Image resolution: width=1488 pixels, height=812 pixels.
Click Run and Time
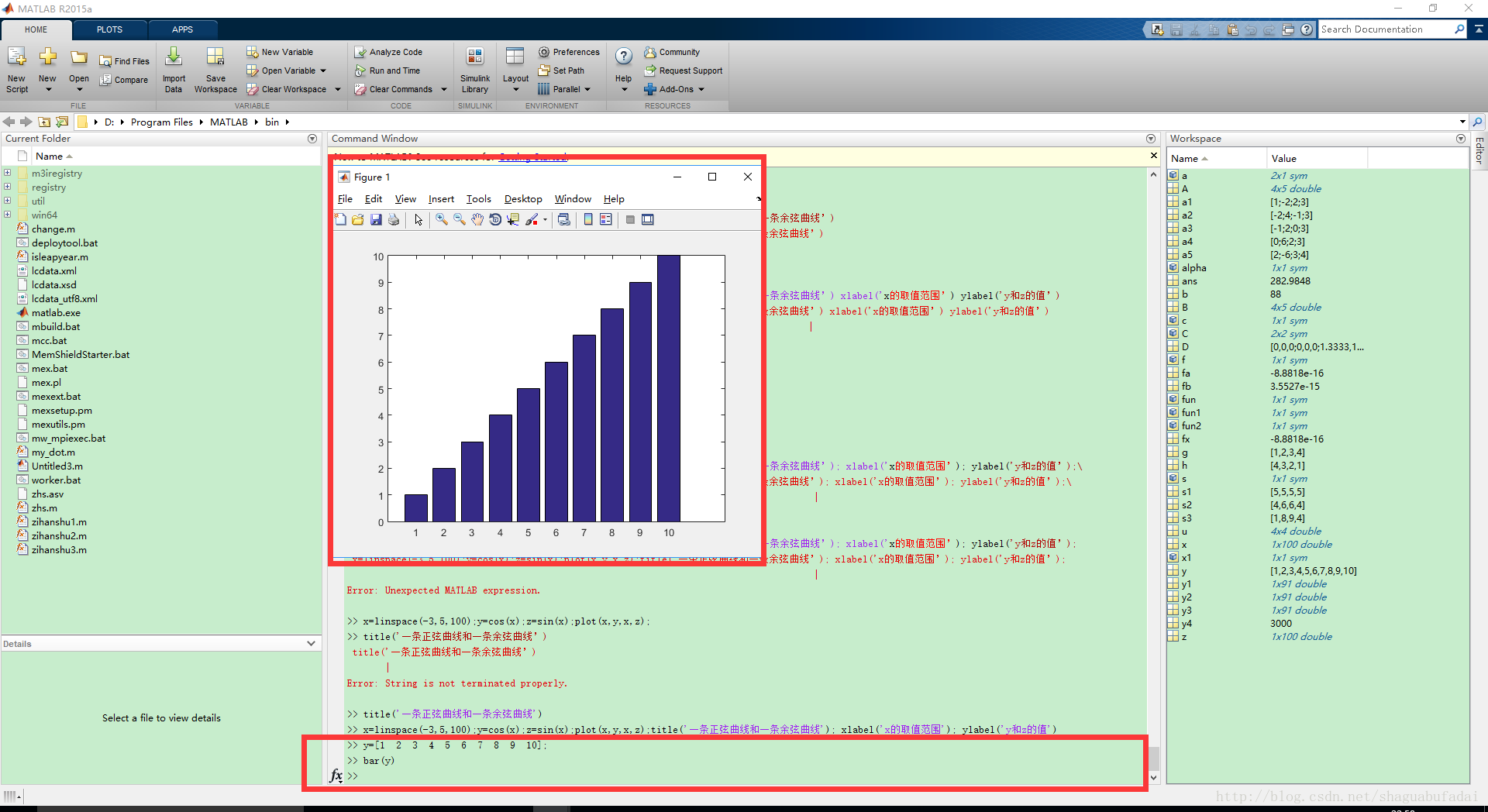click(387, 71)
